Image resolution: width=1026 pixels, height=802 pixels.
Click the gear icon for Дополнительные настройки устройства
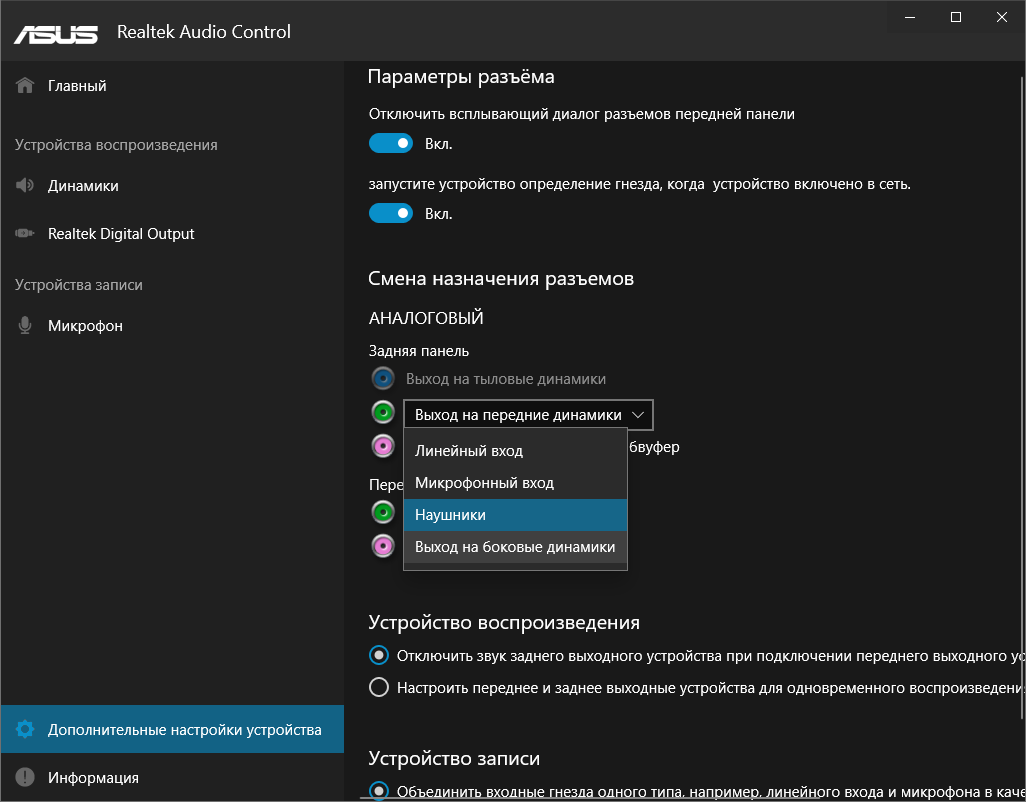point(26,730)
